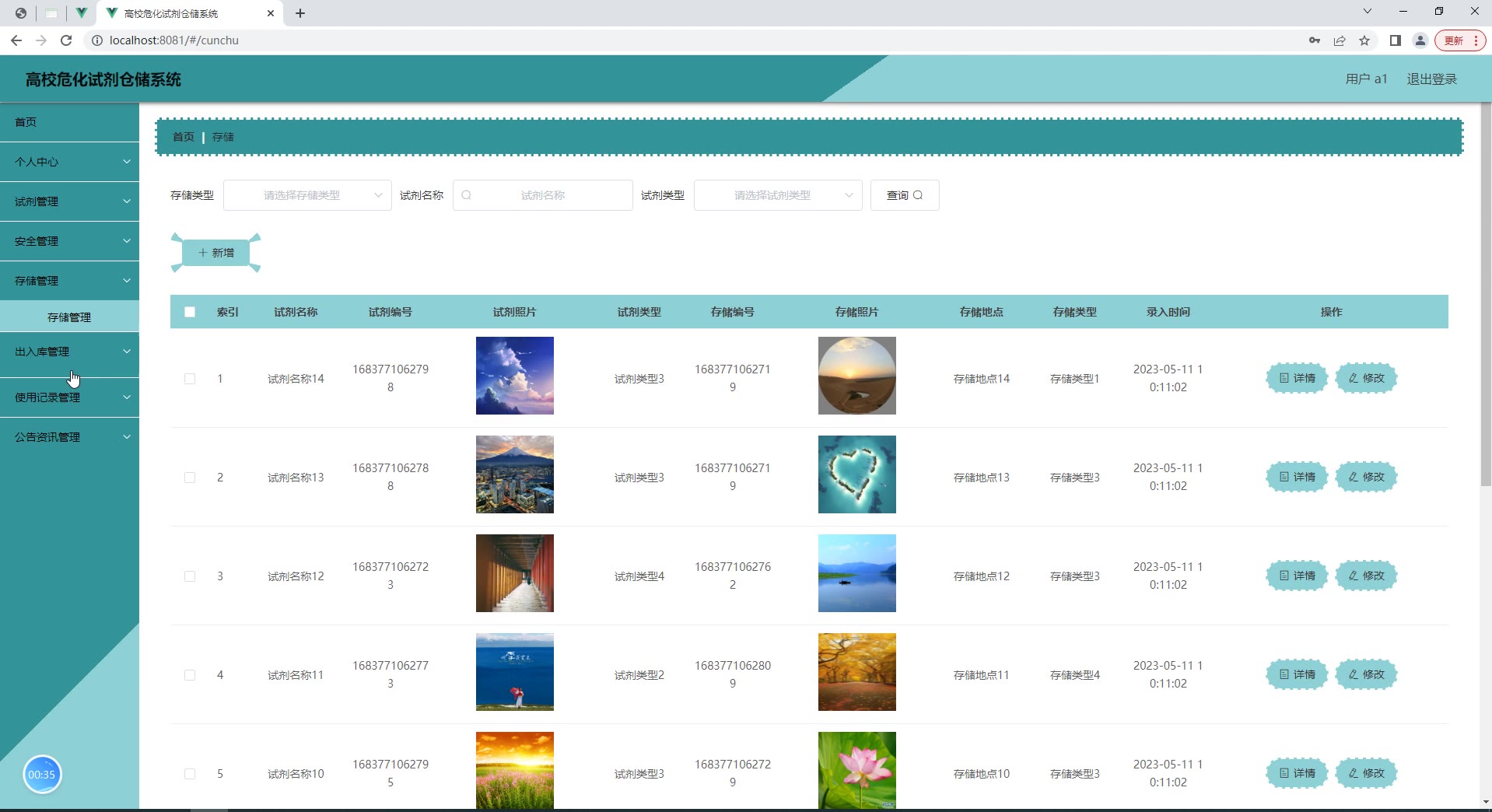This screenshot has width=1492, height=812.
Task: Click the browser address bar URL
Action: pyautogui.click(x=174, y=40)
